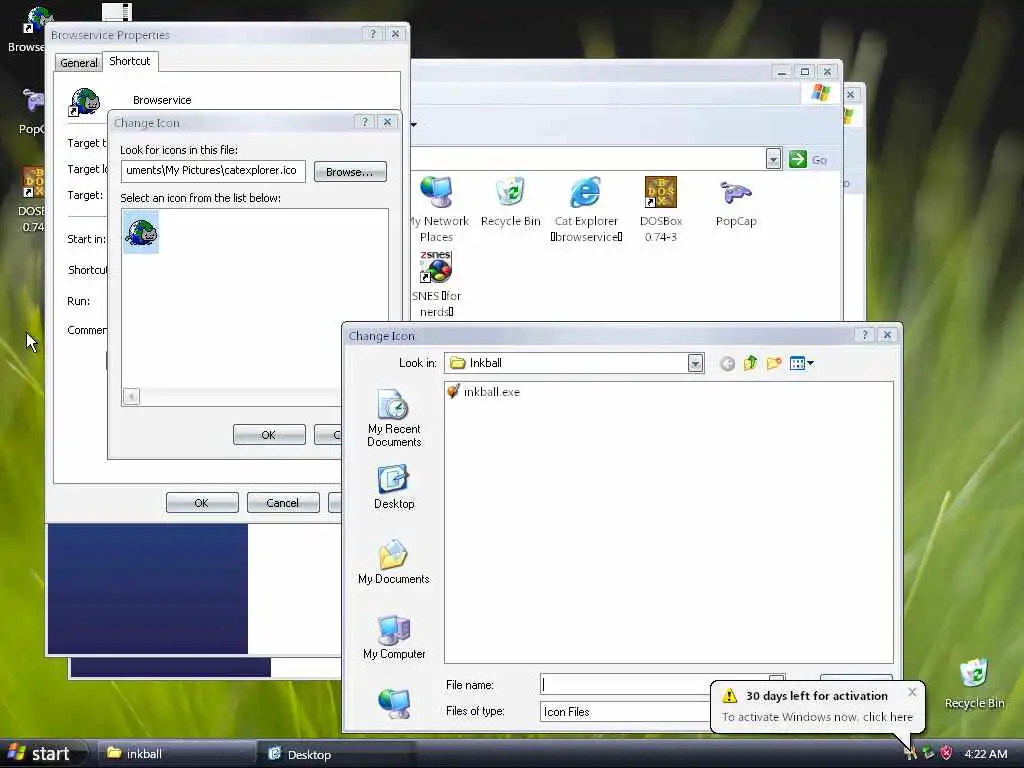
Task: Open My Computer in the places bar
Action: [x=394, y=637]
